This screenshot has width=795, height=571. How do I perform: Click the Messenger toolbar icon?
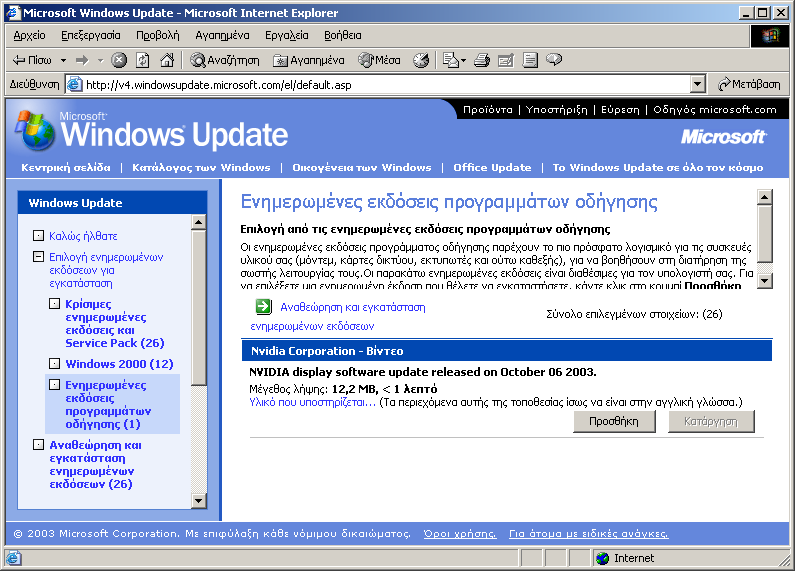click(554, 60)
